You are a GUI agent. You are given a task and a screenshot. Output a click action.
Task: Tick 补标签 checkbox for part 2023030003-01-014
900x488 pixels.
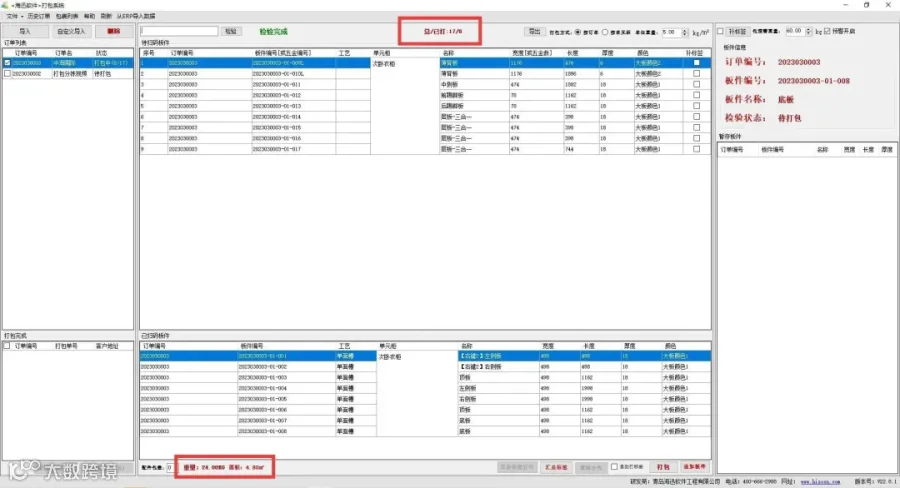click(x=696, y=117)
